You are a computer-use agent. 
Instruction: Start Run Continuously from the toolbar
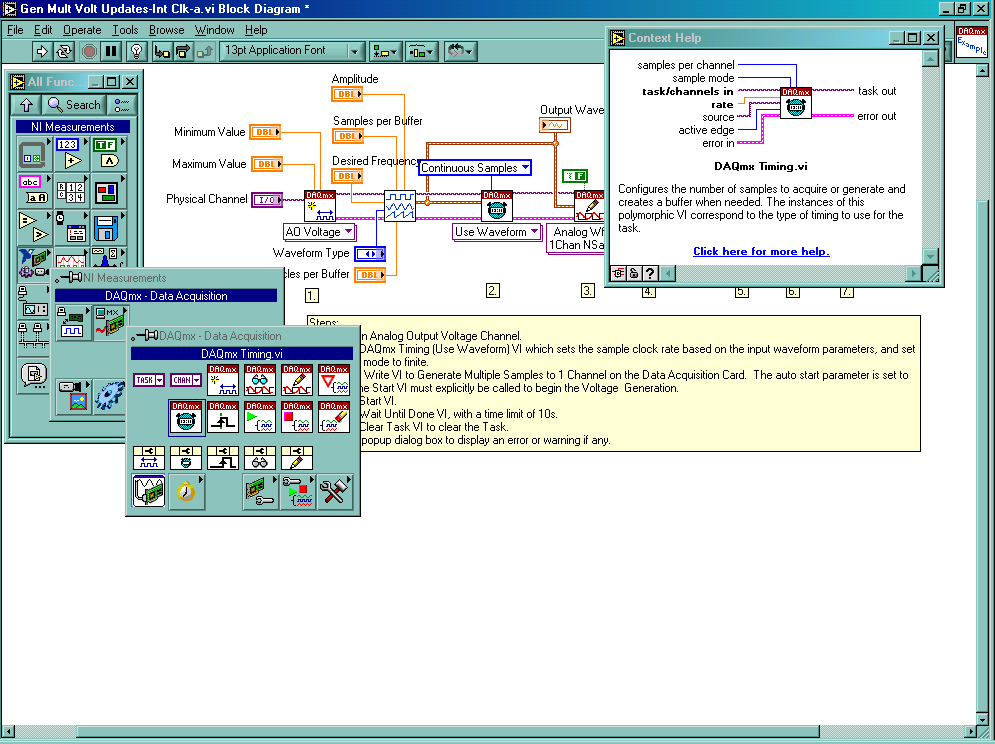64,51
